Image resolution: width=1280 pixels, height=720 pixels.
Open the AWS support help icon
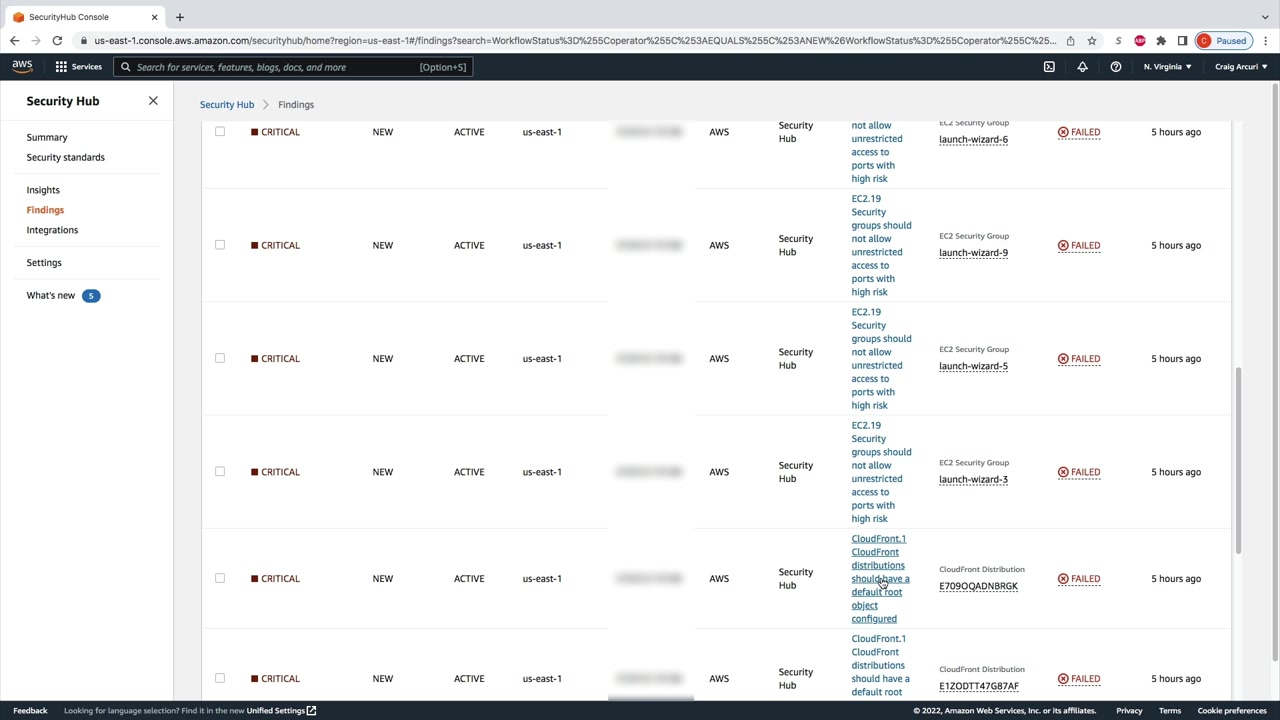coord(1115,67)
